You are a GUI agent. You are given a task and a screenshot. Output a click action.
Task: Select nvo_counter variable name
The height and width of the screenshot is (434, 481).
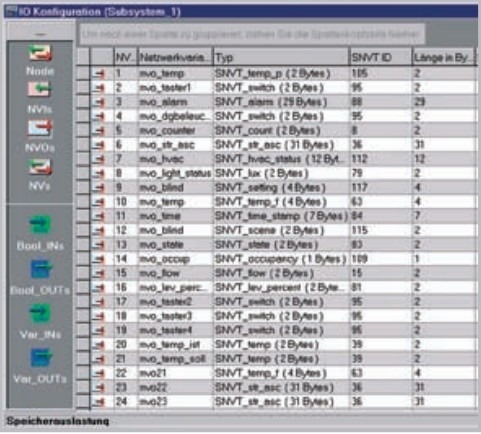(167, 131)
